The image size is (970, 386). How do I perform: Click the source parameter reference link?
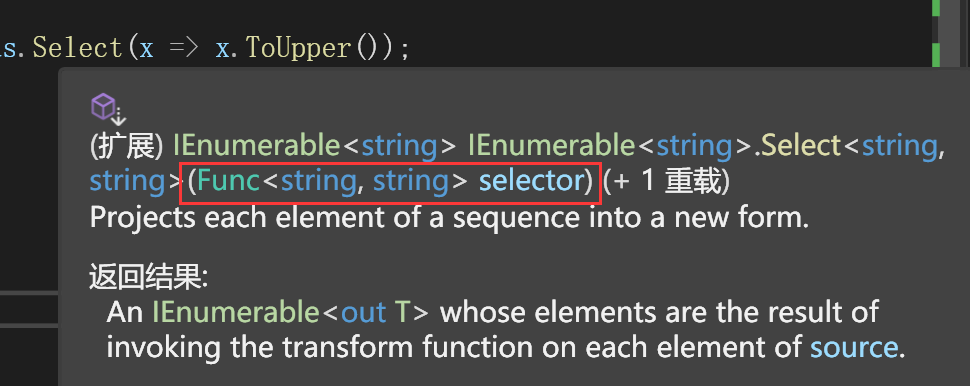tap(854, 348)
